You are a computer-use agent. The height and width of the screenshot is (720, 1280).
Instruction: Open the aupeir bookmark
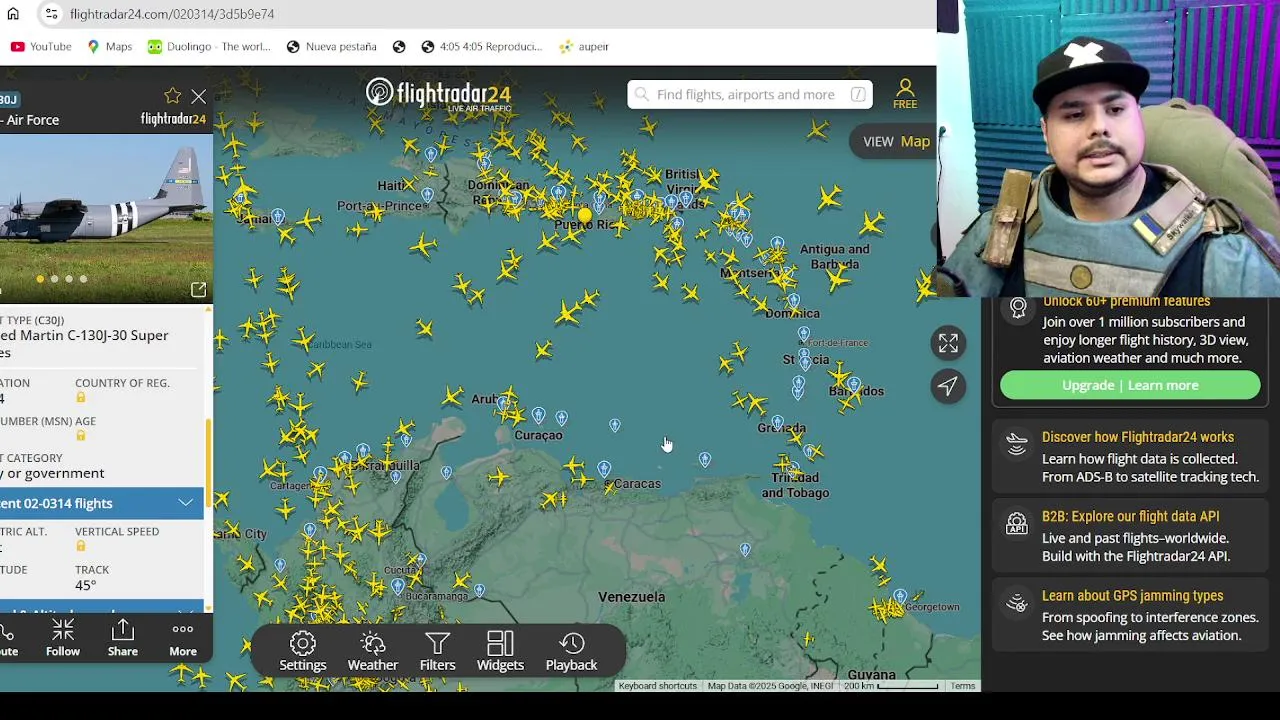point(584,46)
